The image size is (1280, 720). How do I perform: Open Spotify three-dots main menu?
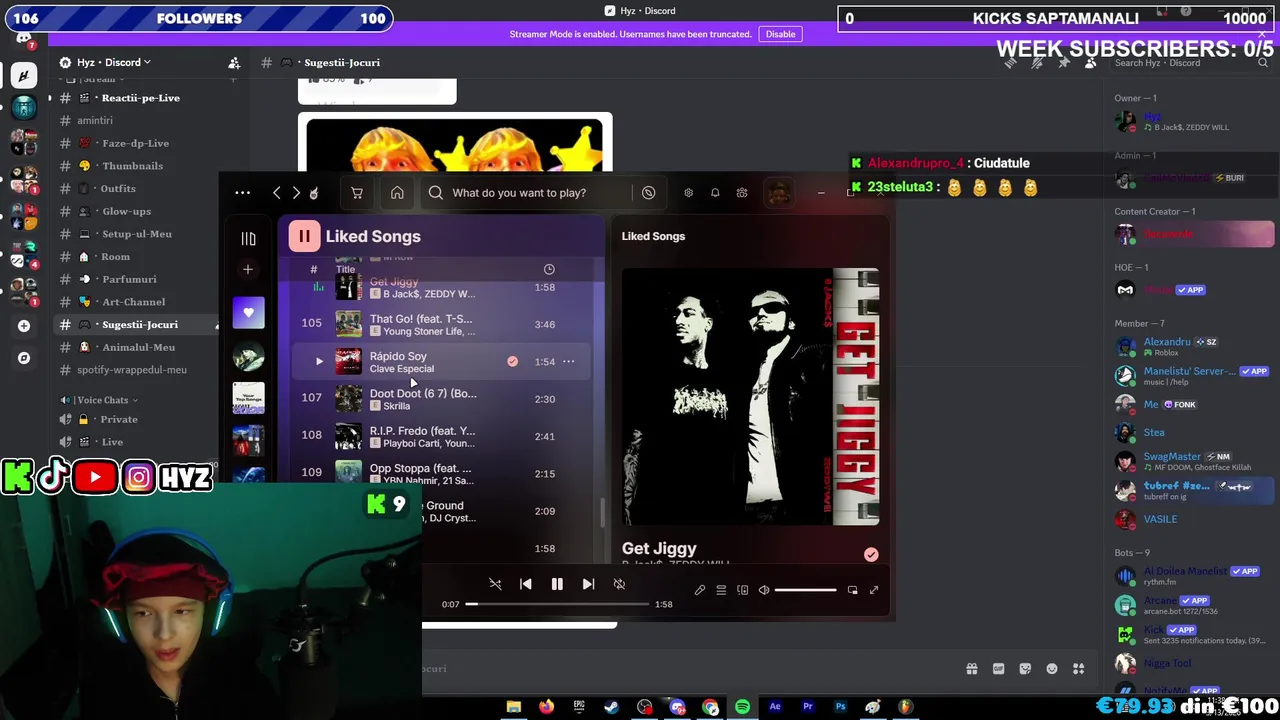tap(242, 193)
